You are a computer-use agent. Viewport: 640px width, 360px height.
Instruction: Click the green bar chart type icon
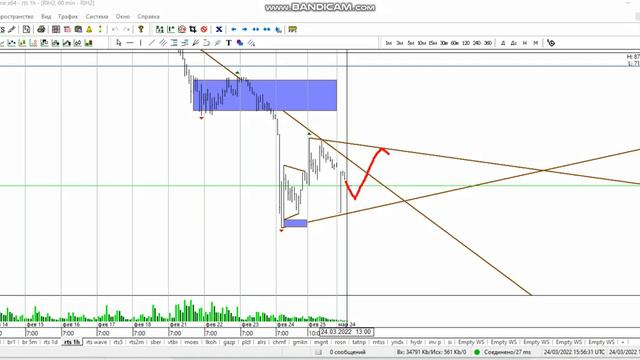pos(88,42)
